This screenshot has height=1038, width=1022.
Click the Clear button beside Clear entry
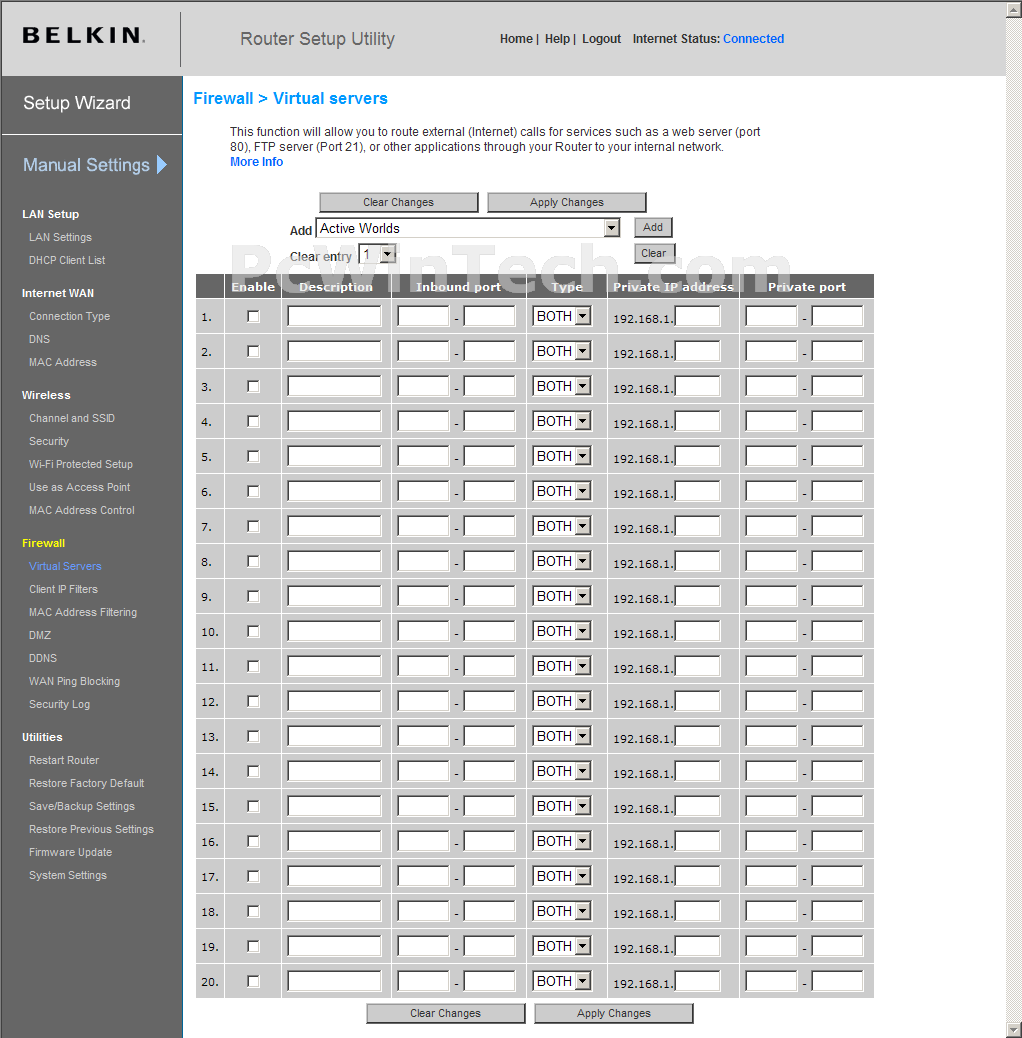(x=653, y=253)
